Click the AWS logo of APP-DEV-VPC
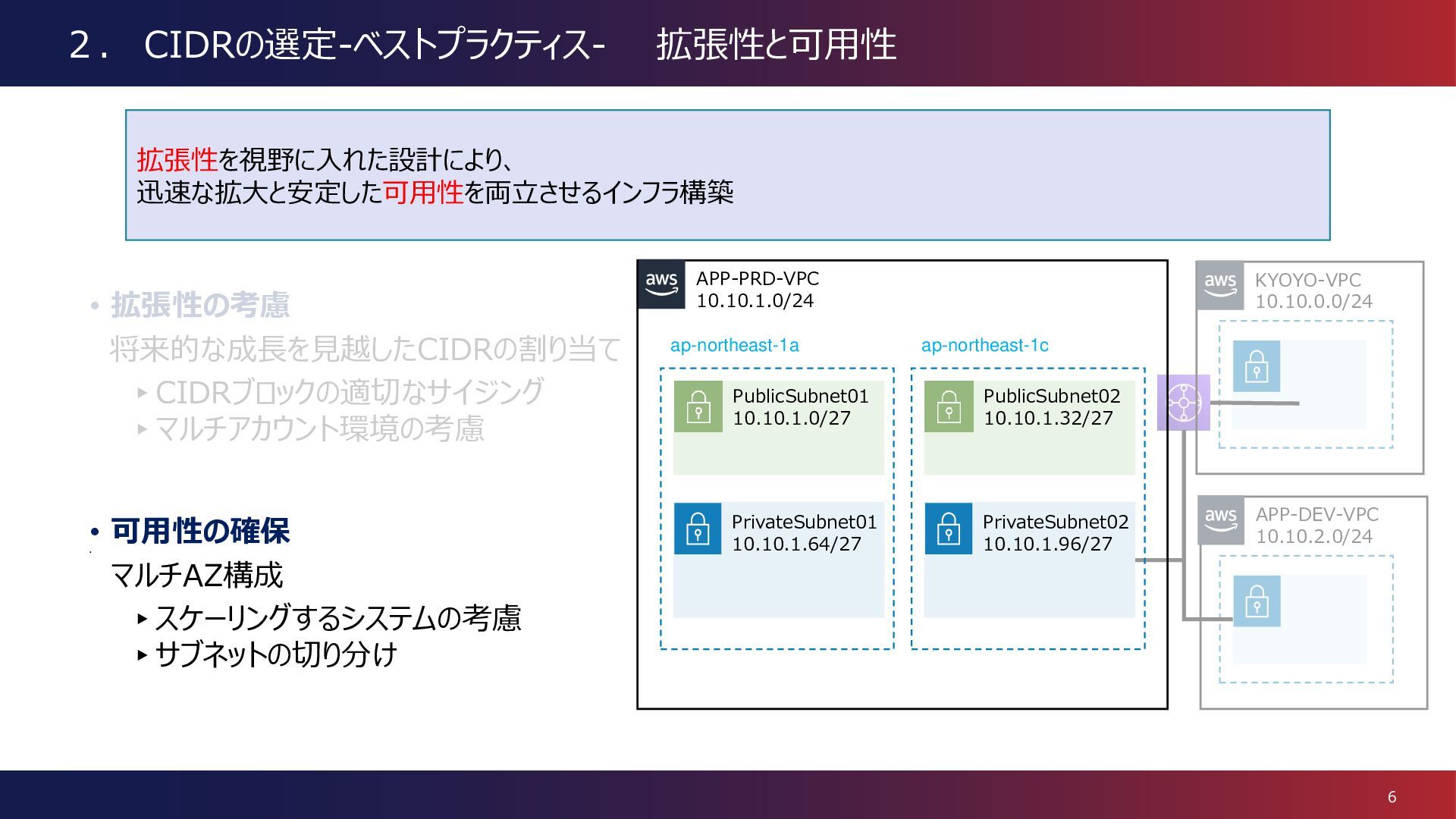Image resolution: width=1456 pixels, height=819 pixels. (x=1220, y=521)
